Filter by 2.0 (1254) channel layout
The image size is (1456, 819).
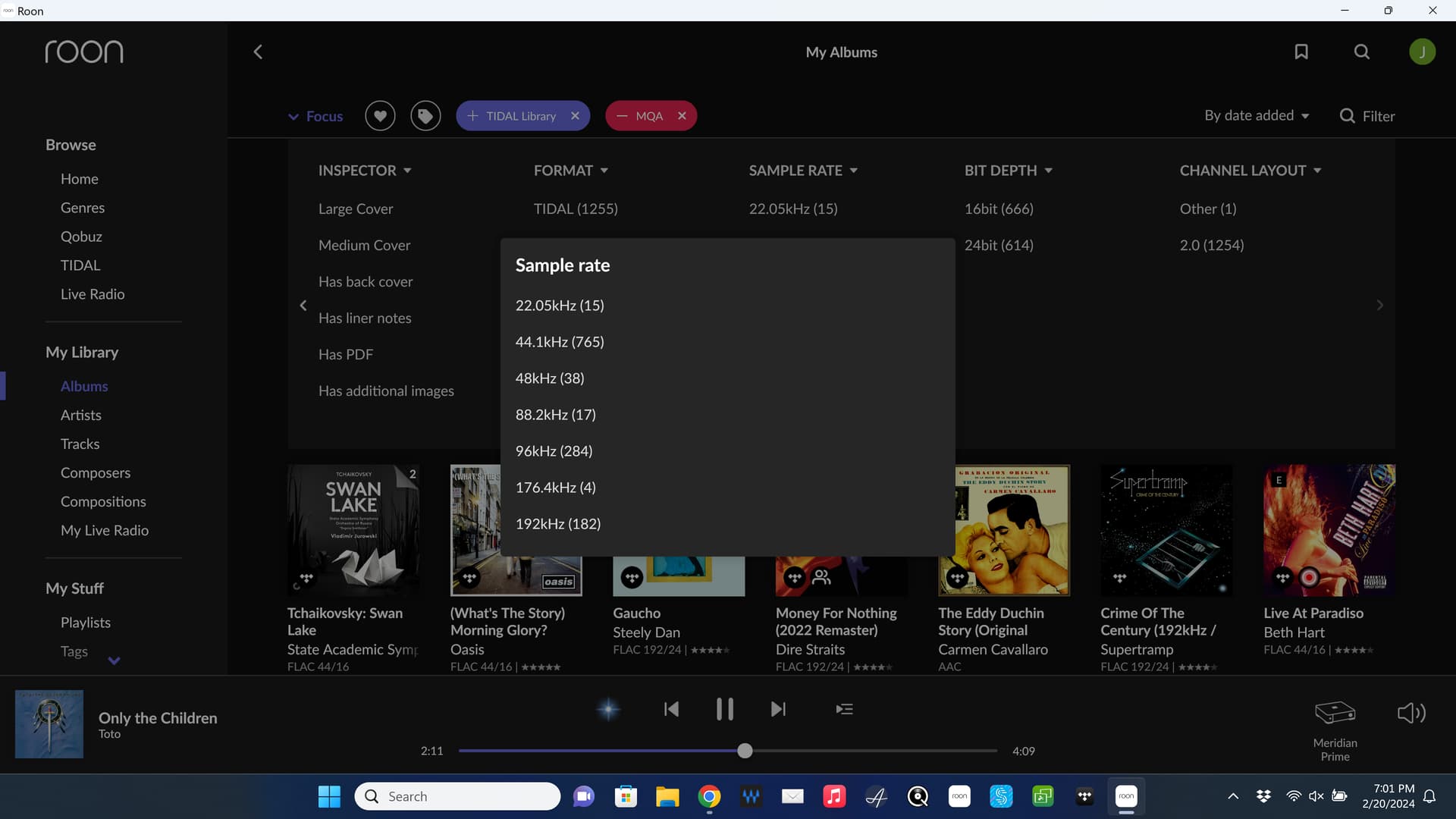tap(1212, 245)
